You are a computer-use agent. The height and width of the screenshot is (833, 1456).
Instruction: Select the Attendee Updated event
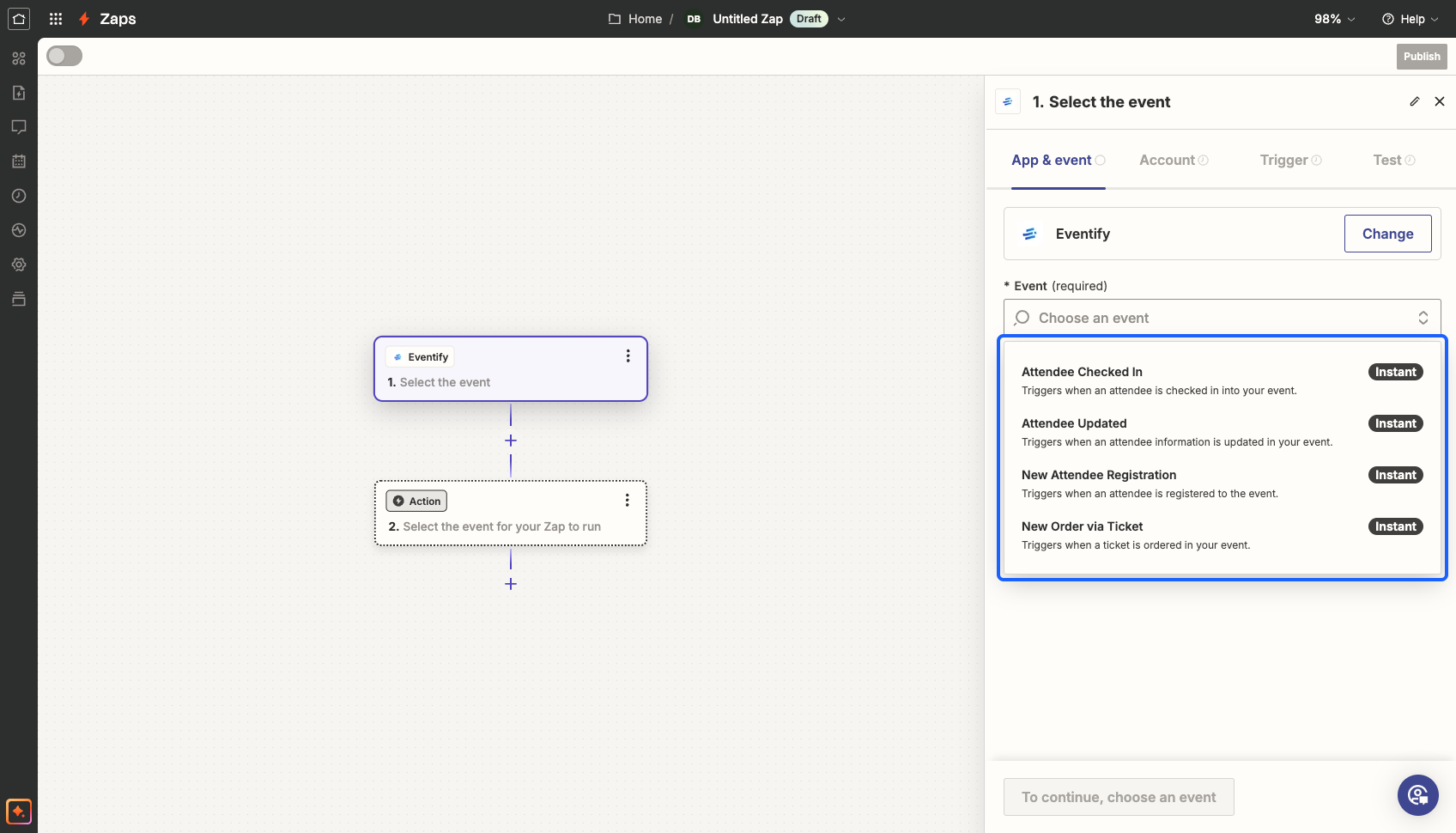pyautogui.click(x=1222, y=432)
